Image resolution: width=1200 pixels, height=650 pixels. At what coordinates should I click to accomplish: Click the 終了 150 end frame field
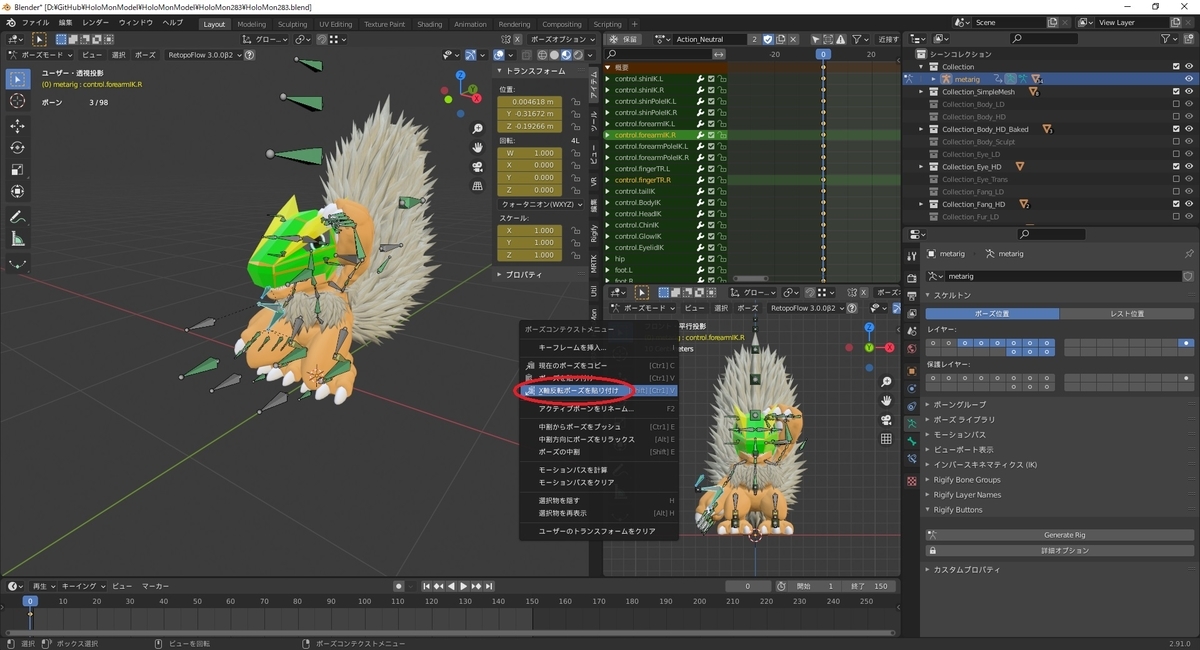point(869,586)
